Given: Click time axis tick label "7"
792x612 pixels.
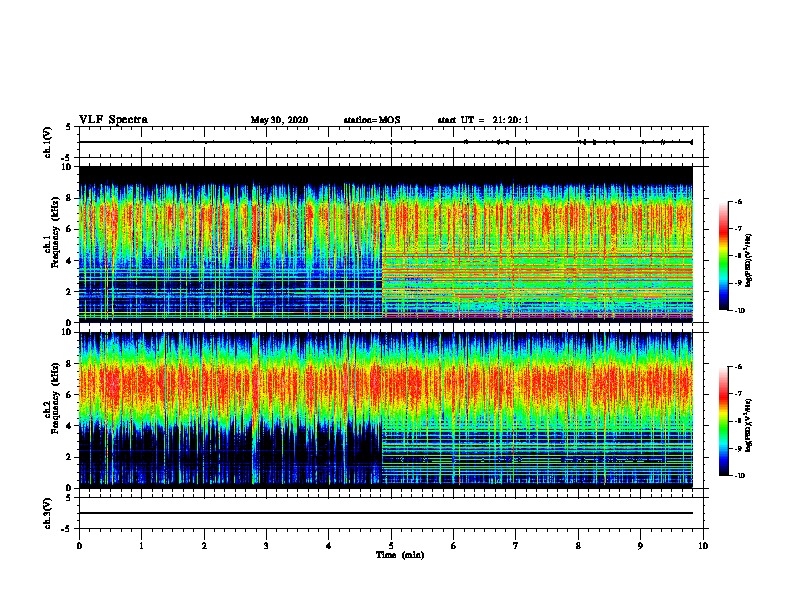Looking at the screenshot, I should [x=516, y=546].
